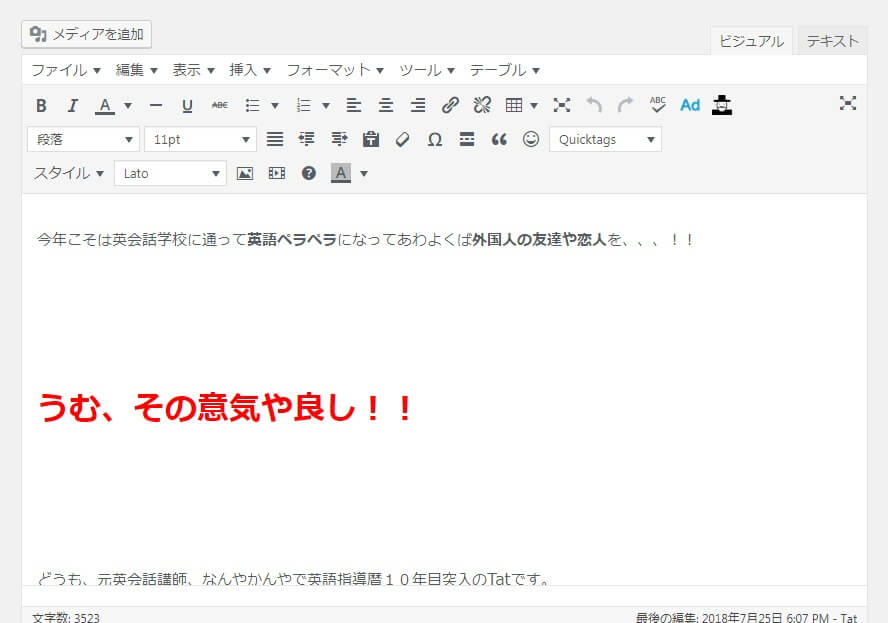Open the 表示 menu

pos(193,70)
